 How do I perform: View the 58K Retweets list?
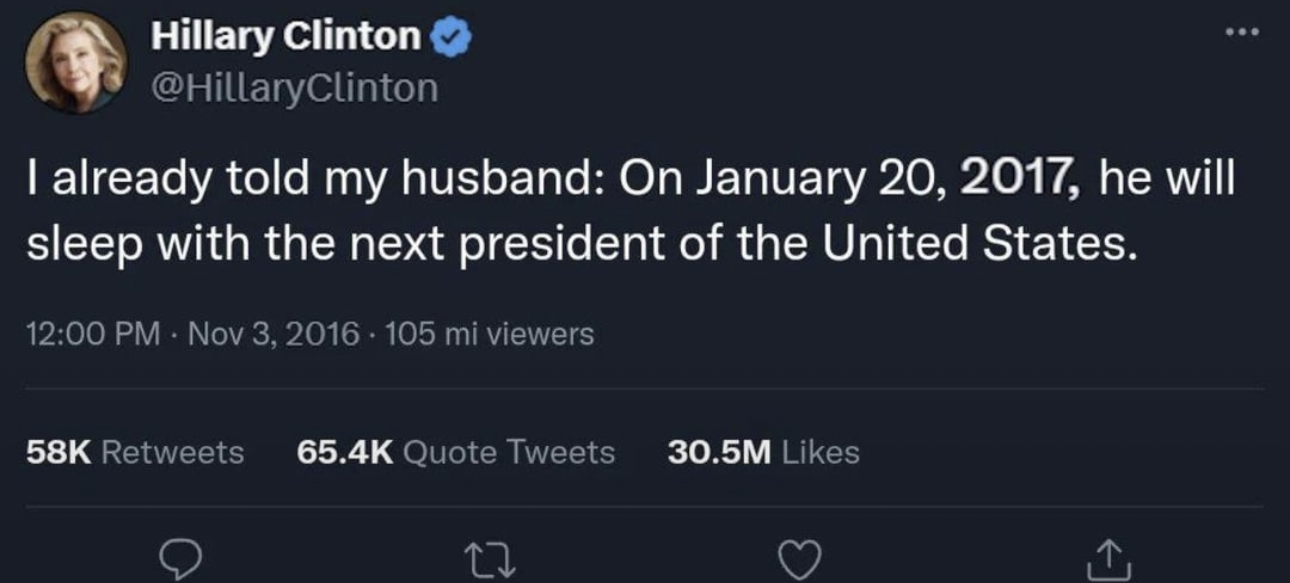[135, 452]
